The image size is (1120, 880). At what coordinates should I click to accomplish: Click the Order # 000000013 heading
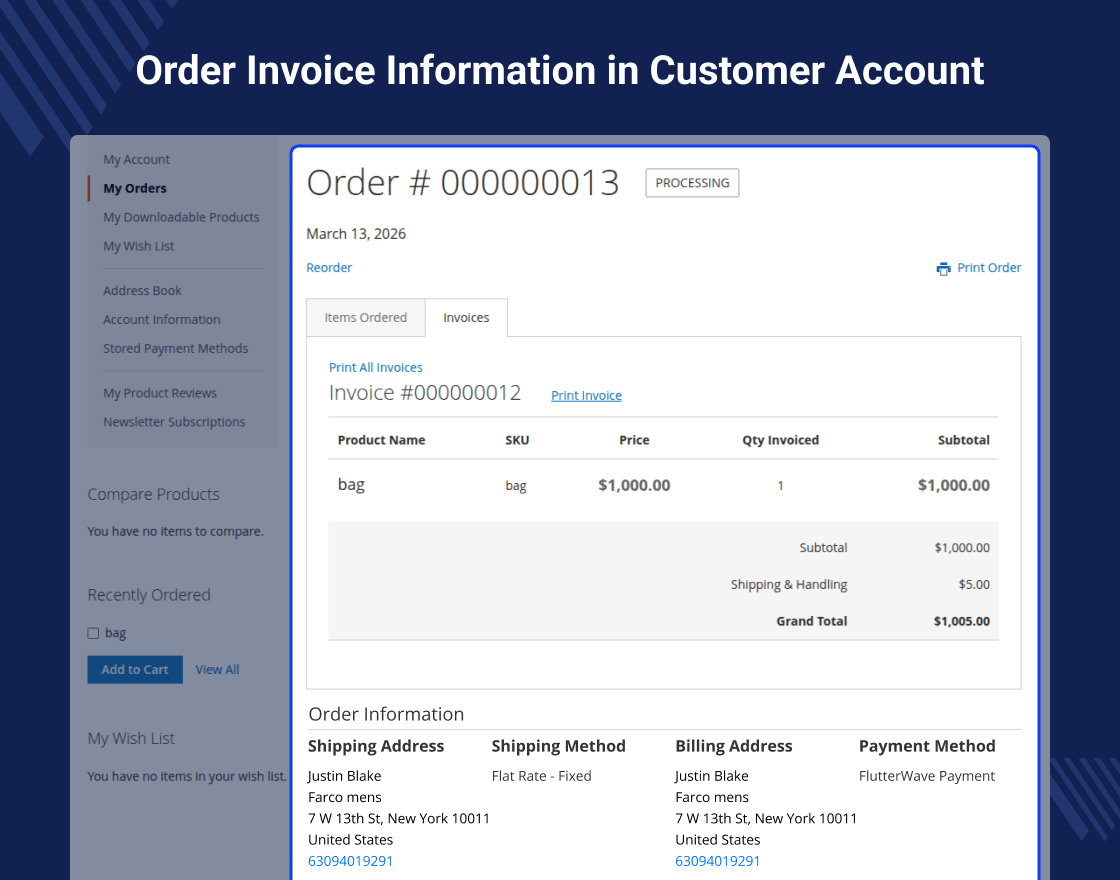tap(463, 183)
